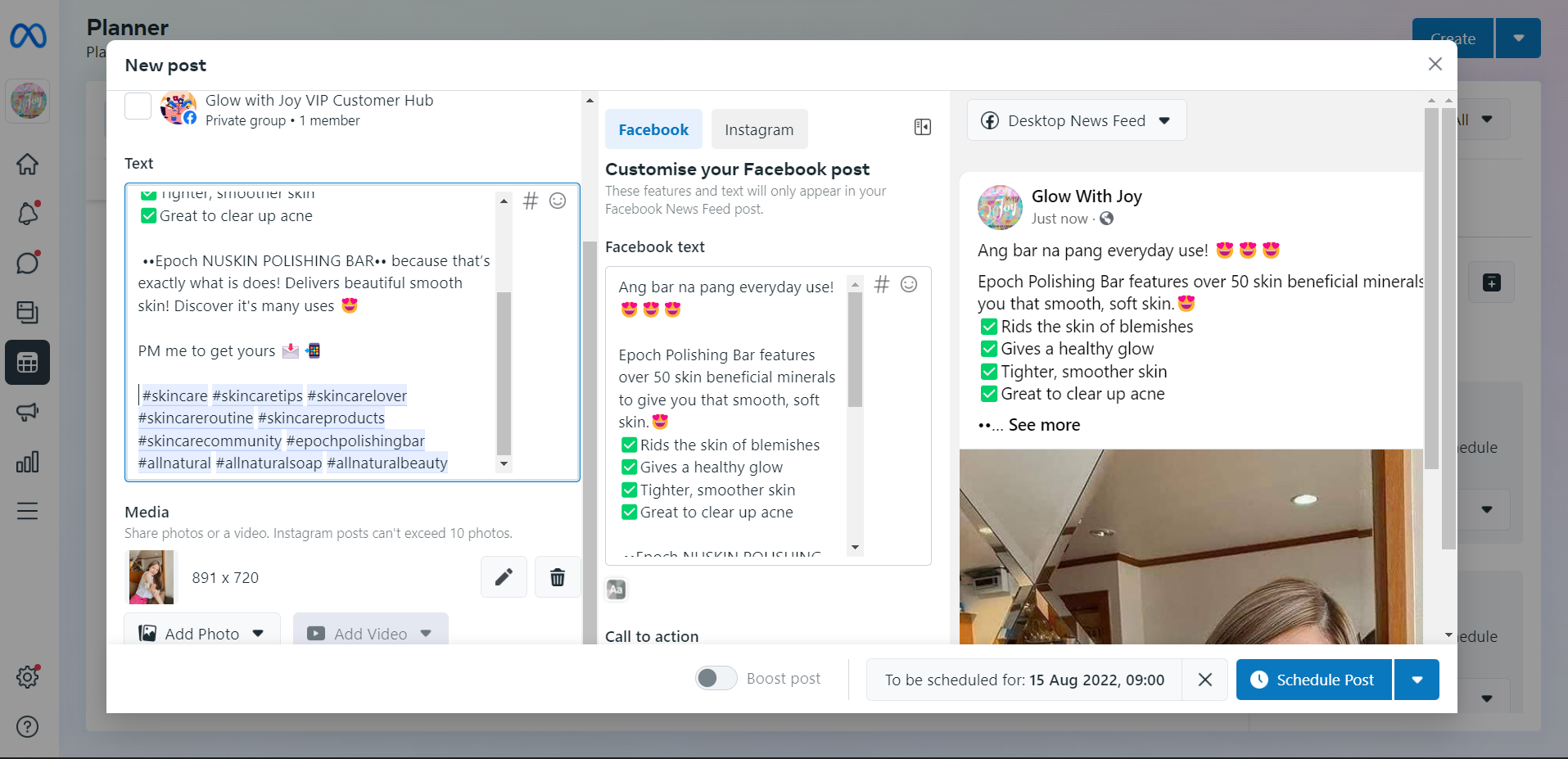Screen dimensions: 1568x759
Task: Click the #skincare hashtag
Action: tap(175, 396)
